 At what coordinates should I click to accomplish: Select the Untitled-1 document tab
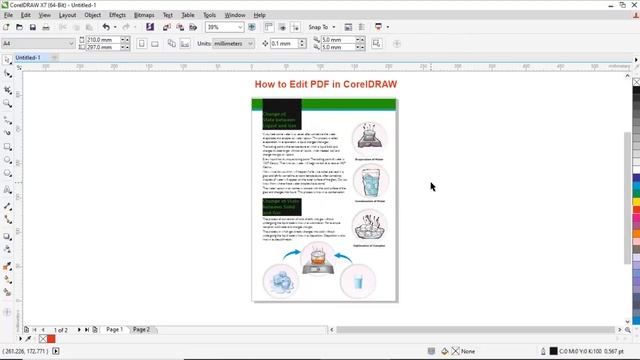point(28,58)
